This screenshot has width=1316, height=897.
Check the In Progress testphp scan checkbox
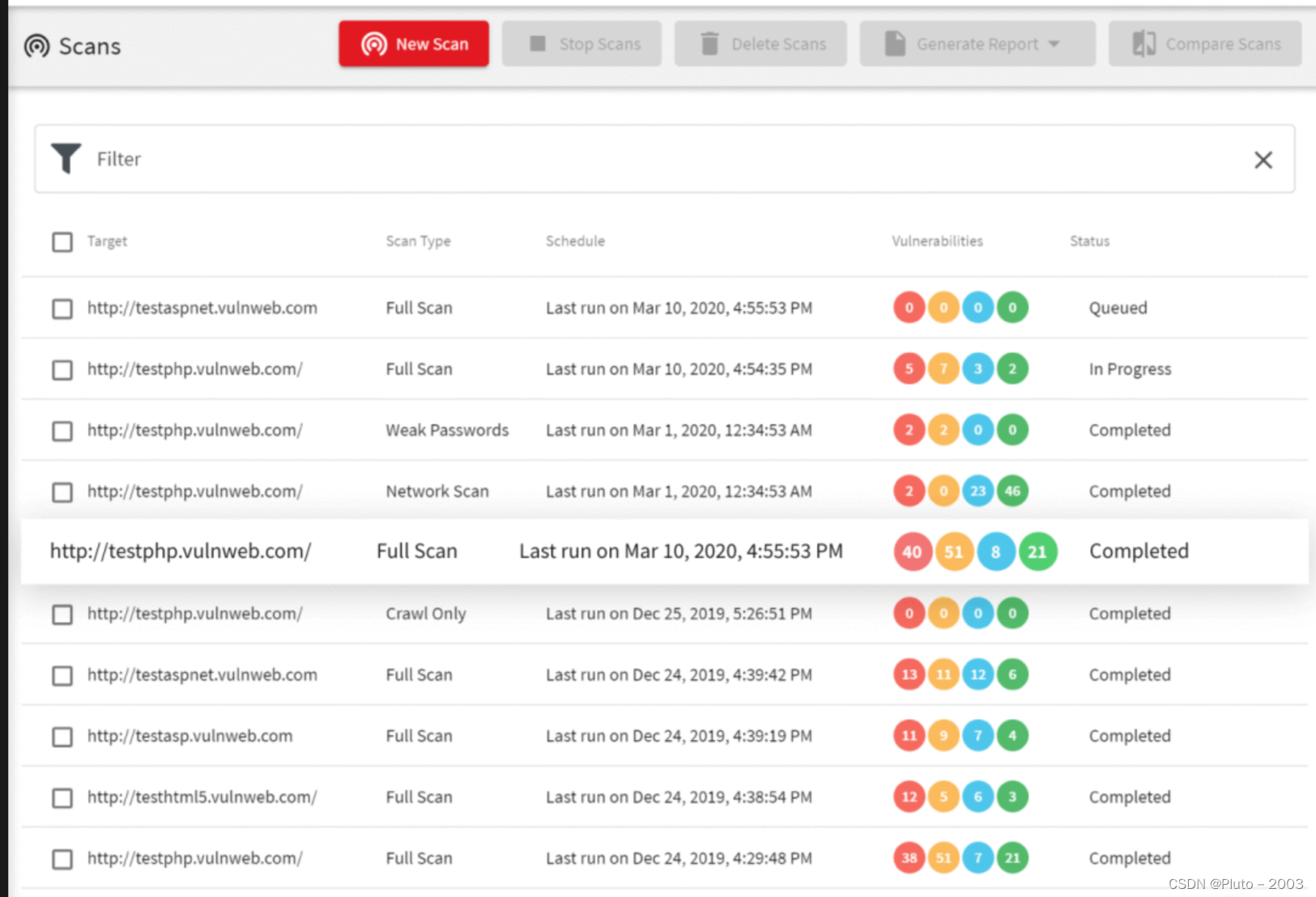coord(62,370)
